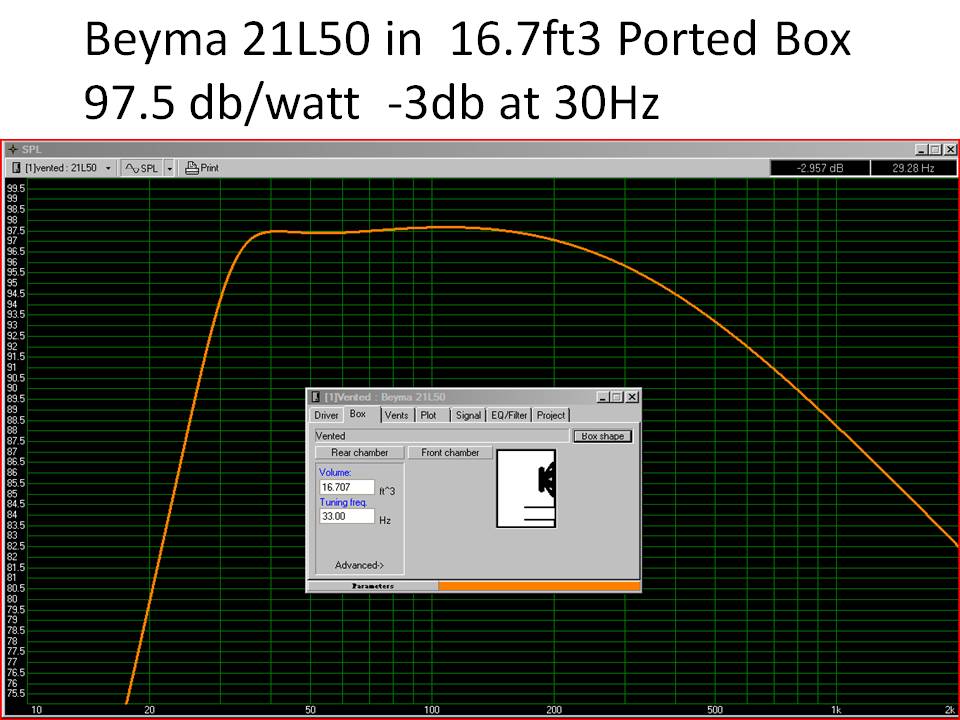The height and width of the screenshot is (720, 960).
Task: Open the EQ/Filter tab
Action: pyautogui.click(x=509, y=415)
